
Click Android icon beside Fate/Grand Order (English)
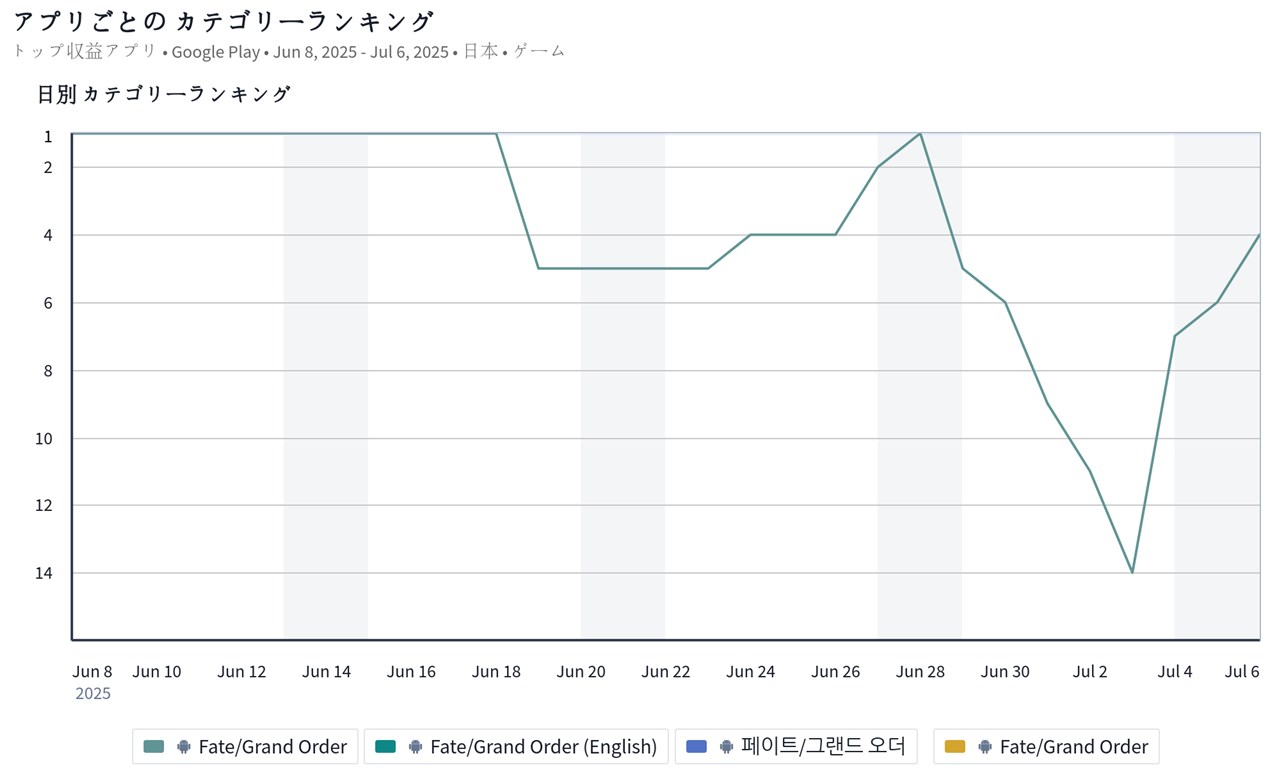pyautogui.click(x=415, y=747)
